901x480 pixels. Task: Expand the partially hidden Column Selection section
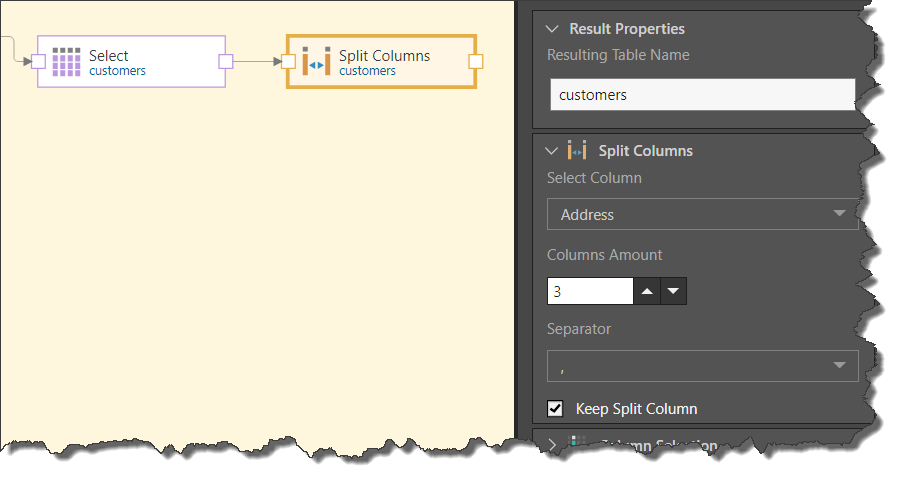552,444
